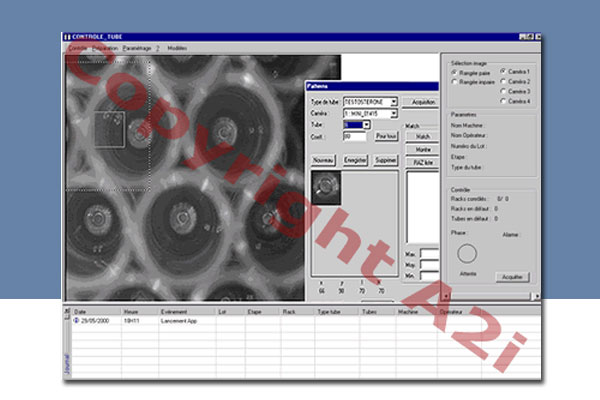This screenshot has width=600, height=400.
Task: Click the info icon in the journal row
Action: click(x=78, y=320)
